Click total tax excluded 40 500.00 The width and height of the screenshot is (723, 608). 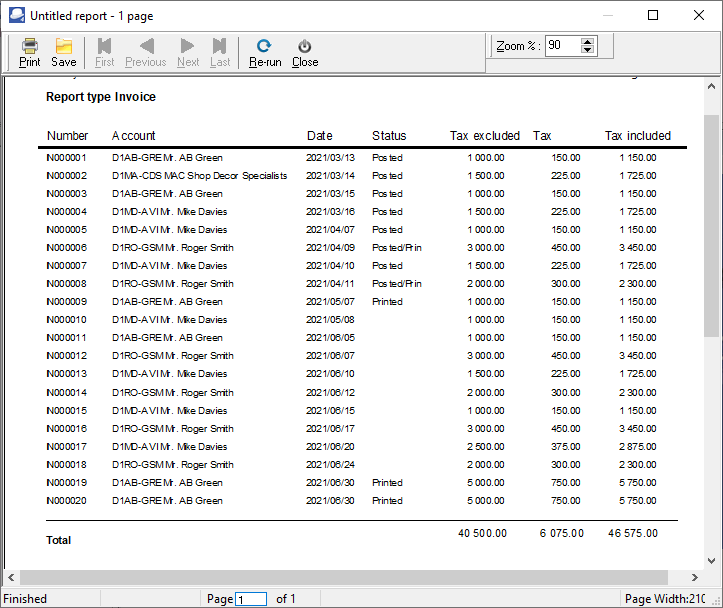[x=482, y=533]
